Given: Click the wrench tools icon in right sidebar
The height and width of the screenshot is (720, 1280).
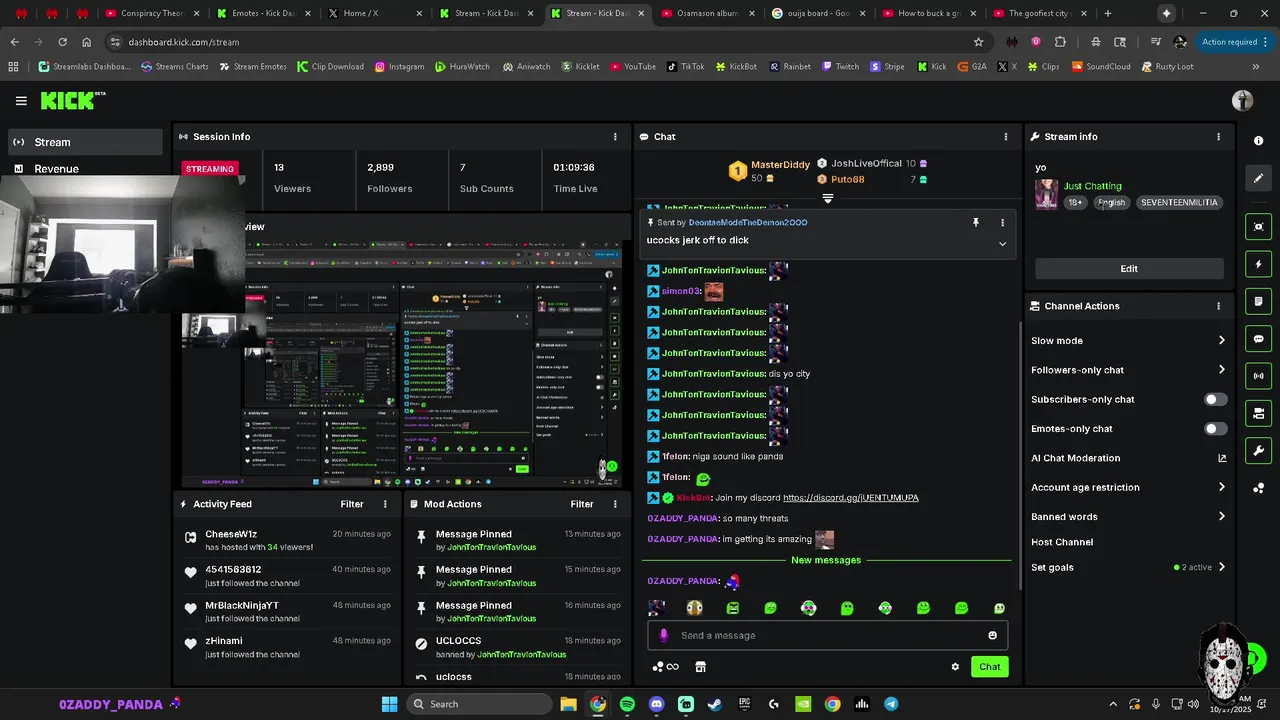Looking at the screenshot, I should [1259, 450].
